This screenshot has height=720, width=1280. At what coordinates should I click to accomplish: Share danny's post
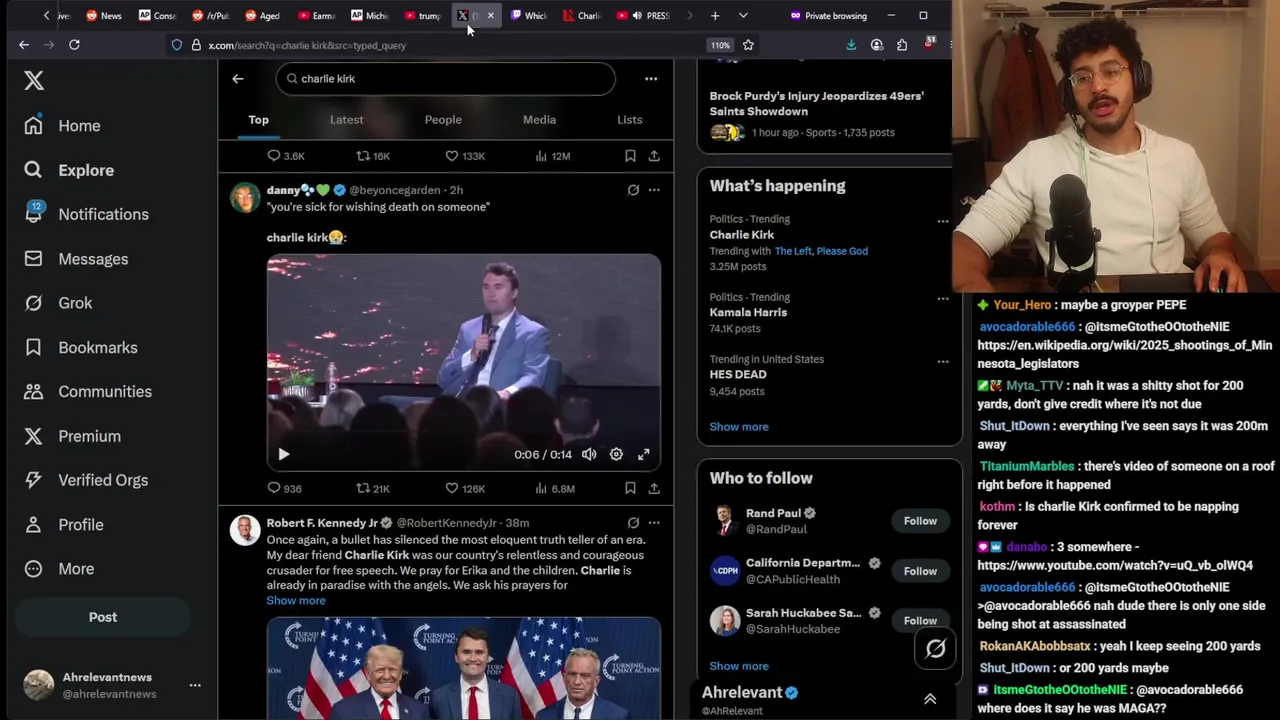(654, 489)
